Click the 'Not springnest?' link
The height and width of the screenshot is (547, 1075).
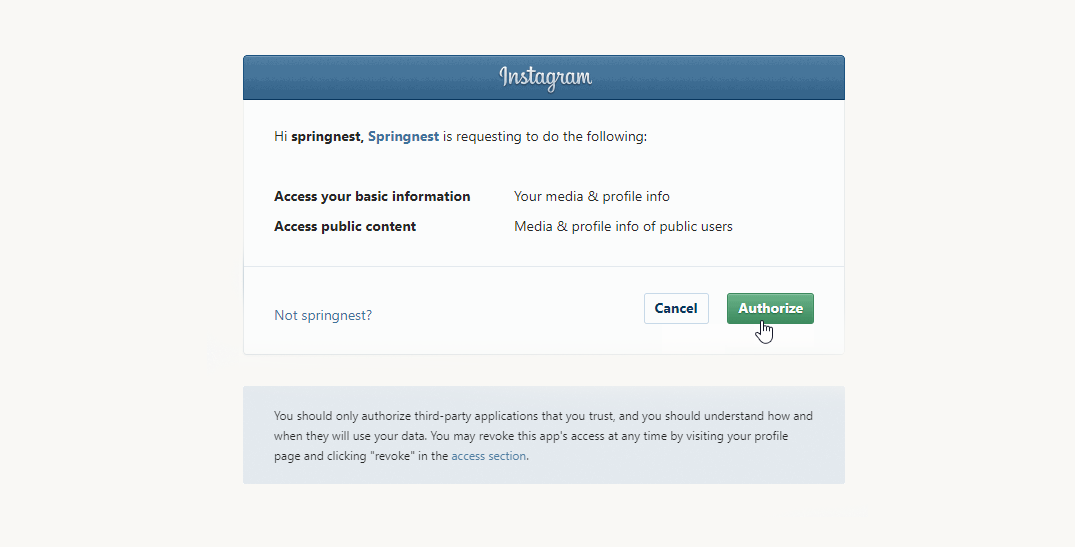pos(323,315)
